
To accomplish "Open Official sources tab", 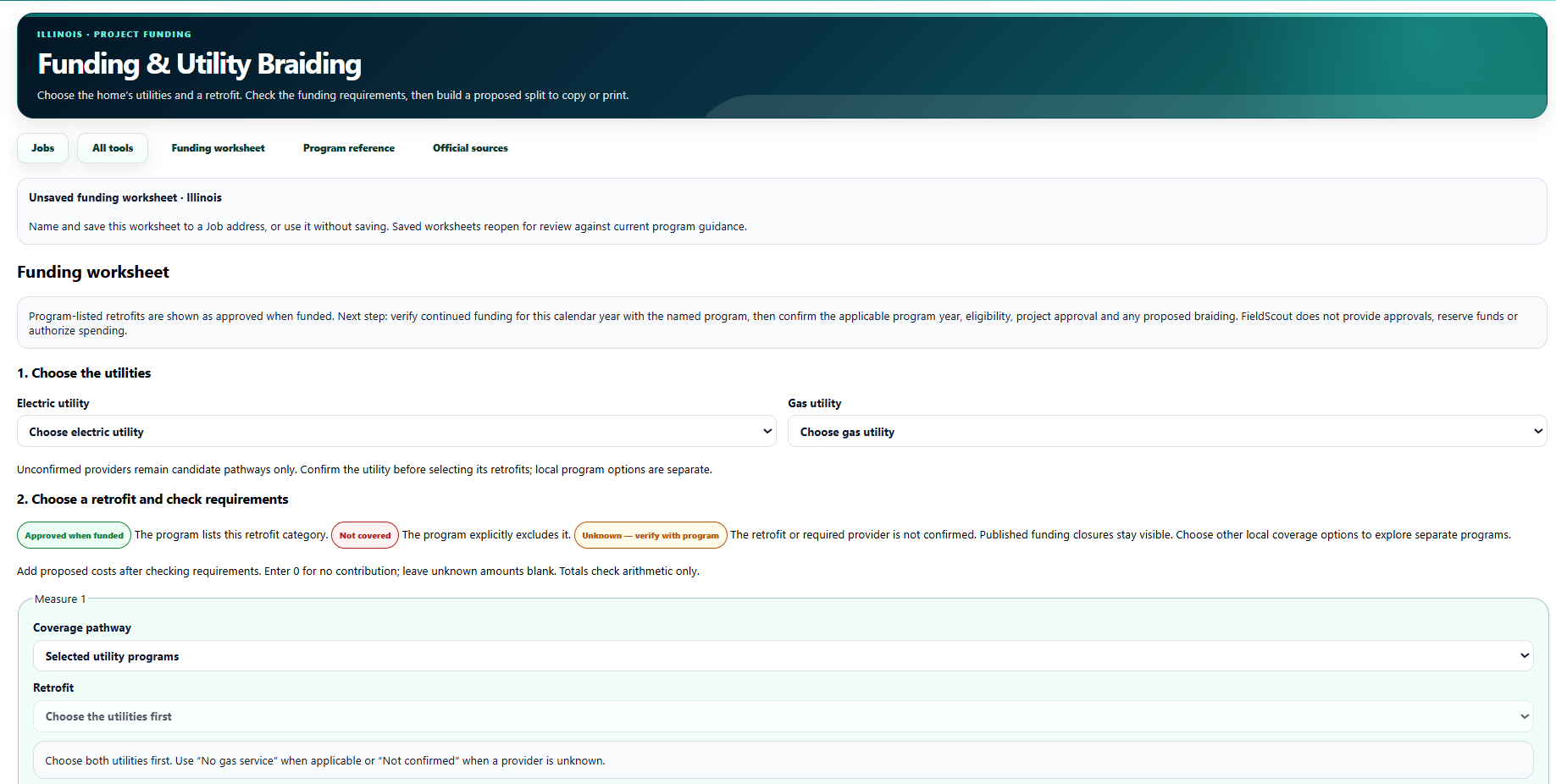I will click(470, 148).
